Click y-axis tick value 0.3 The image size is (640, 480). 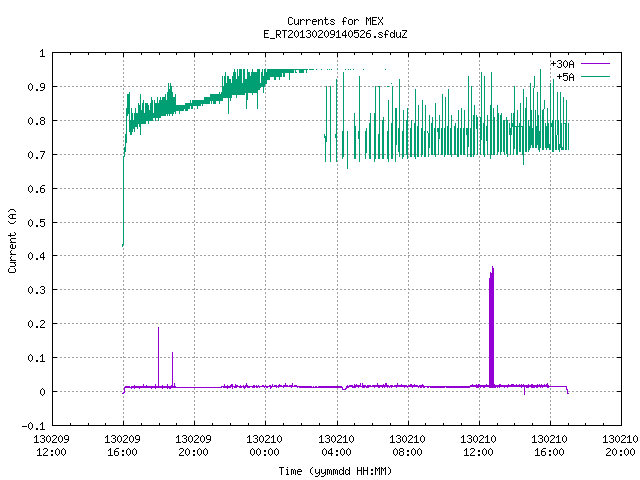pyautogui.click(x=36, y=290)
